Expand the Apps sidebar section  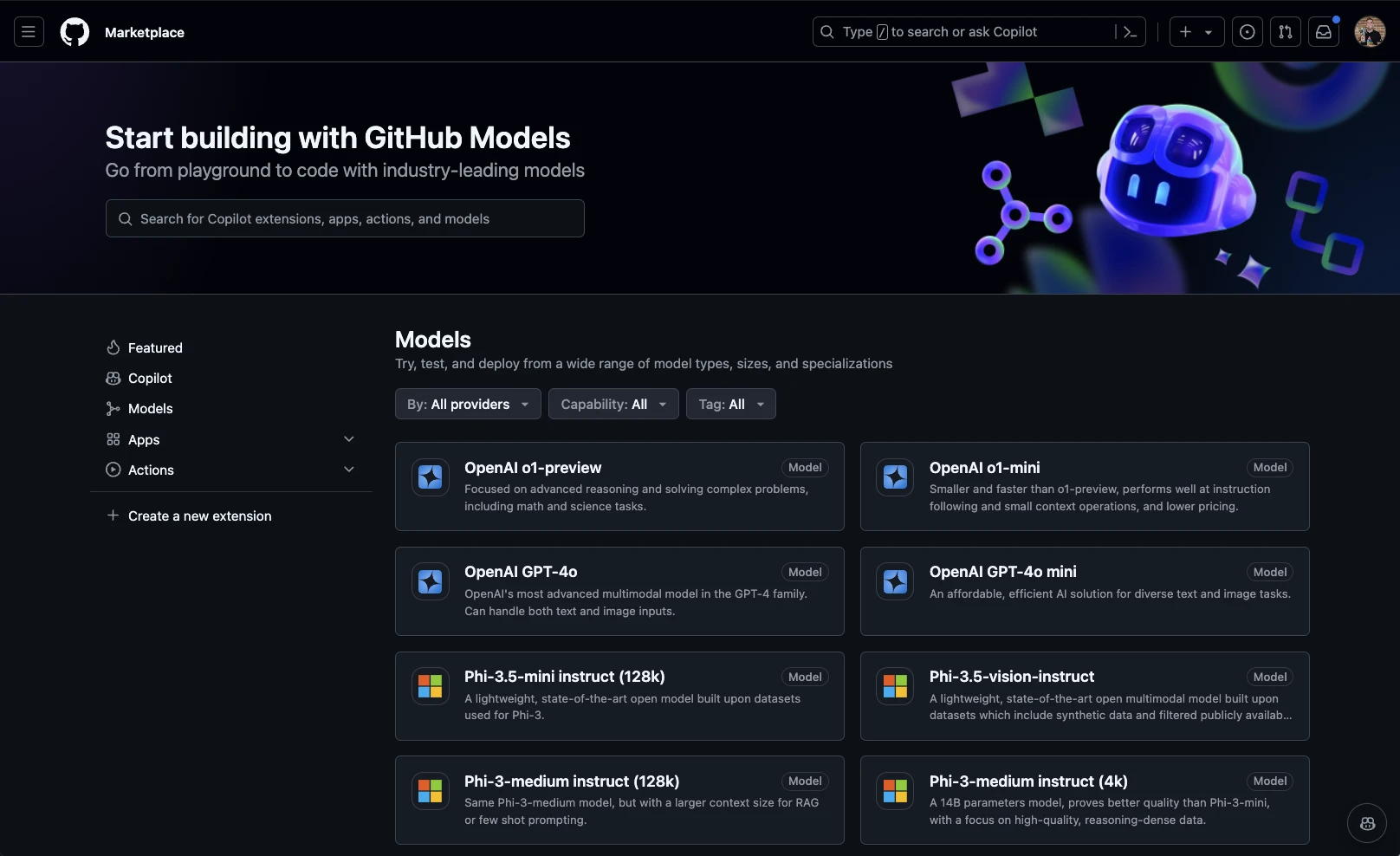349,439
